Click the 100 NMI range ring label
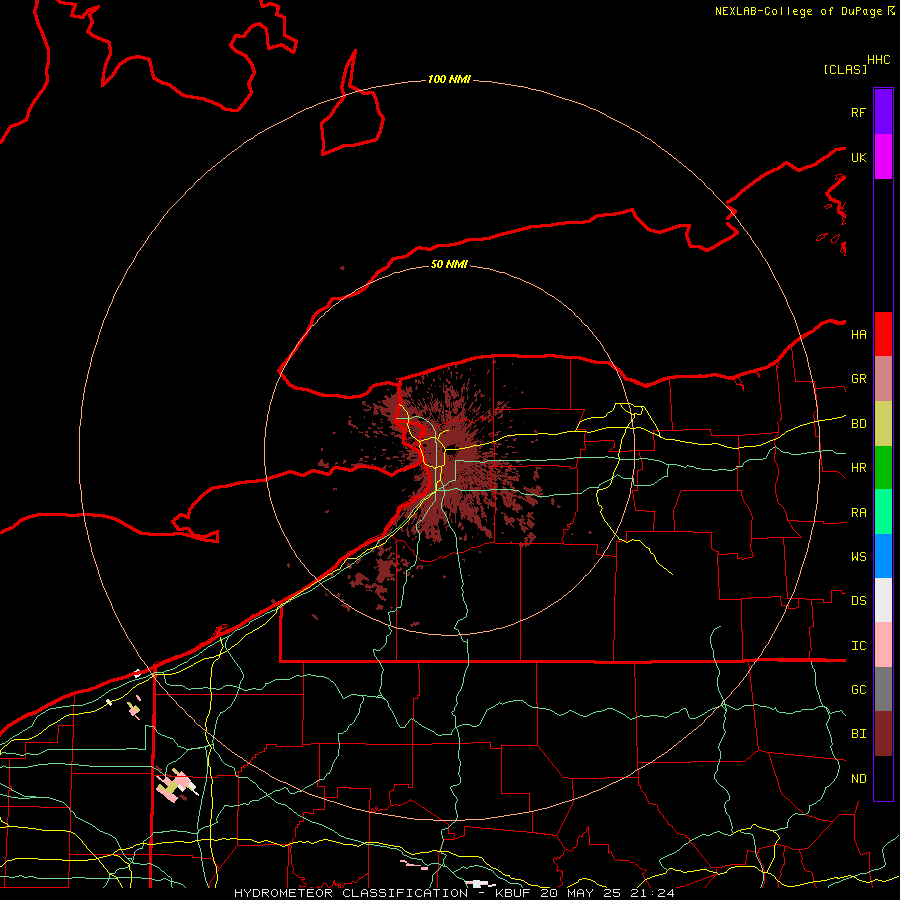The image size is (900, 900). tap(449, 79)
